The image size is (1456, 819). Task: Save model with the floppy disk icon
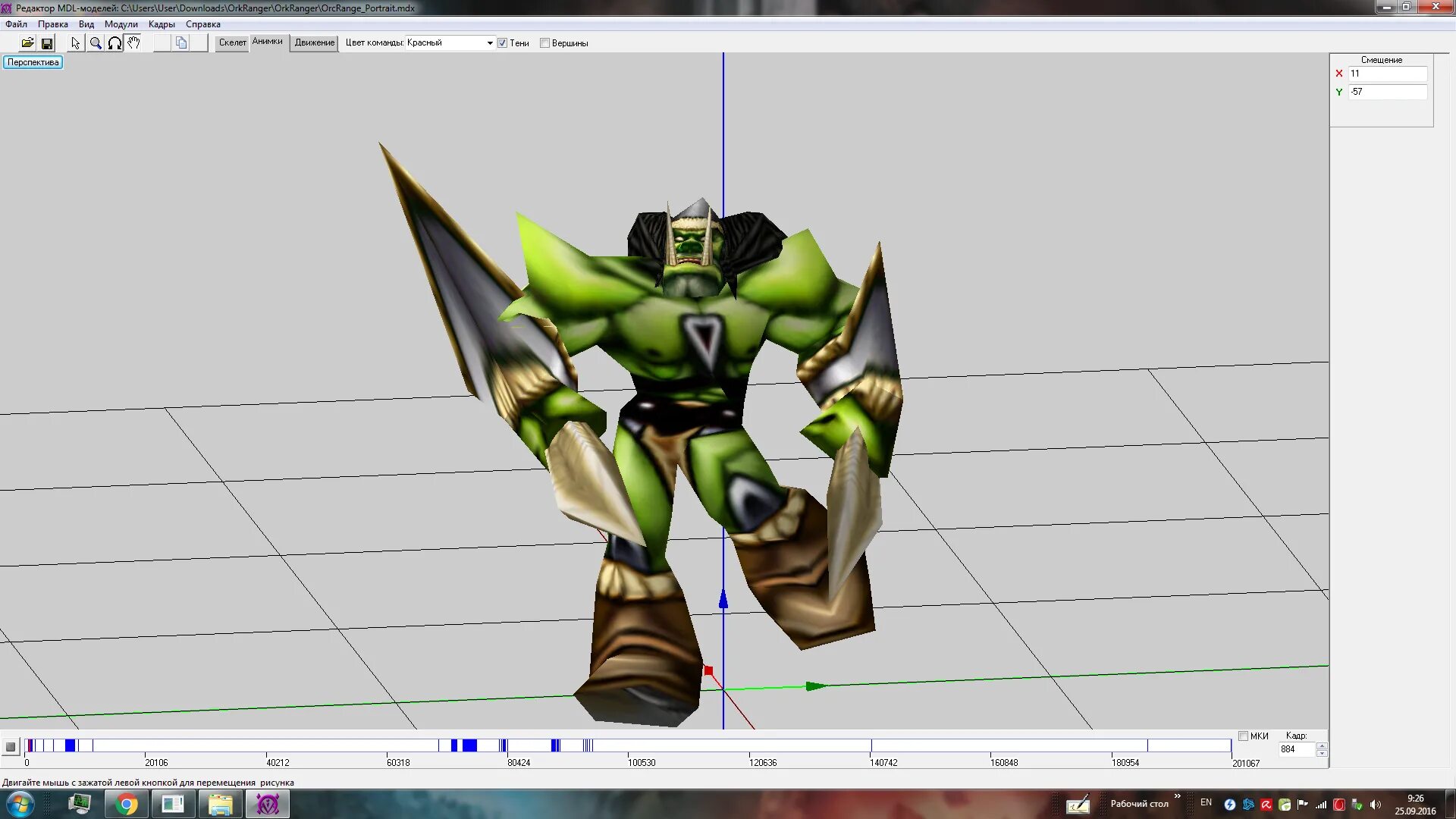pyautogui.click(x=47, y=43)
